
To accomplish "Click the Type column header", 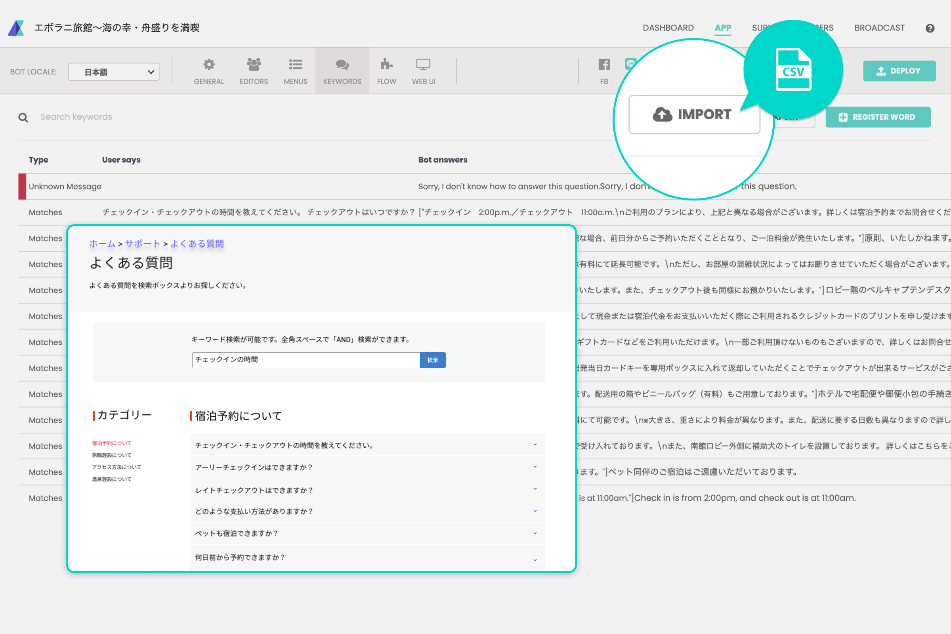I will [x=38, y=160].
